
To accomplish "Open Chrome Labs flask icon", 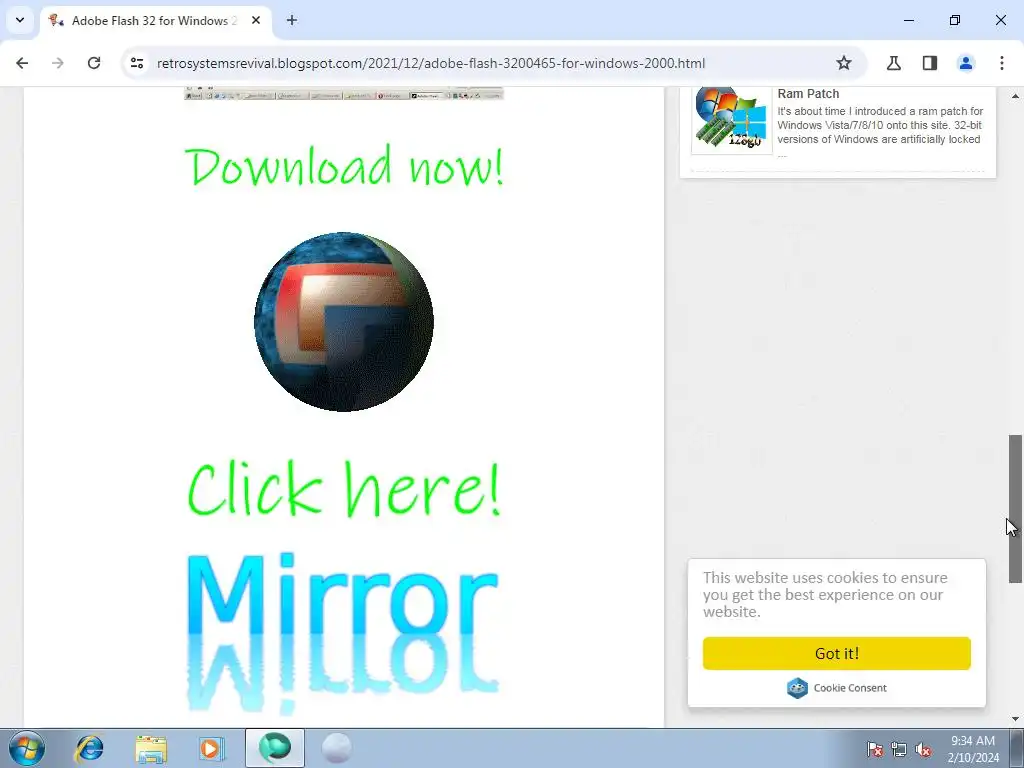I will point(893,63).
